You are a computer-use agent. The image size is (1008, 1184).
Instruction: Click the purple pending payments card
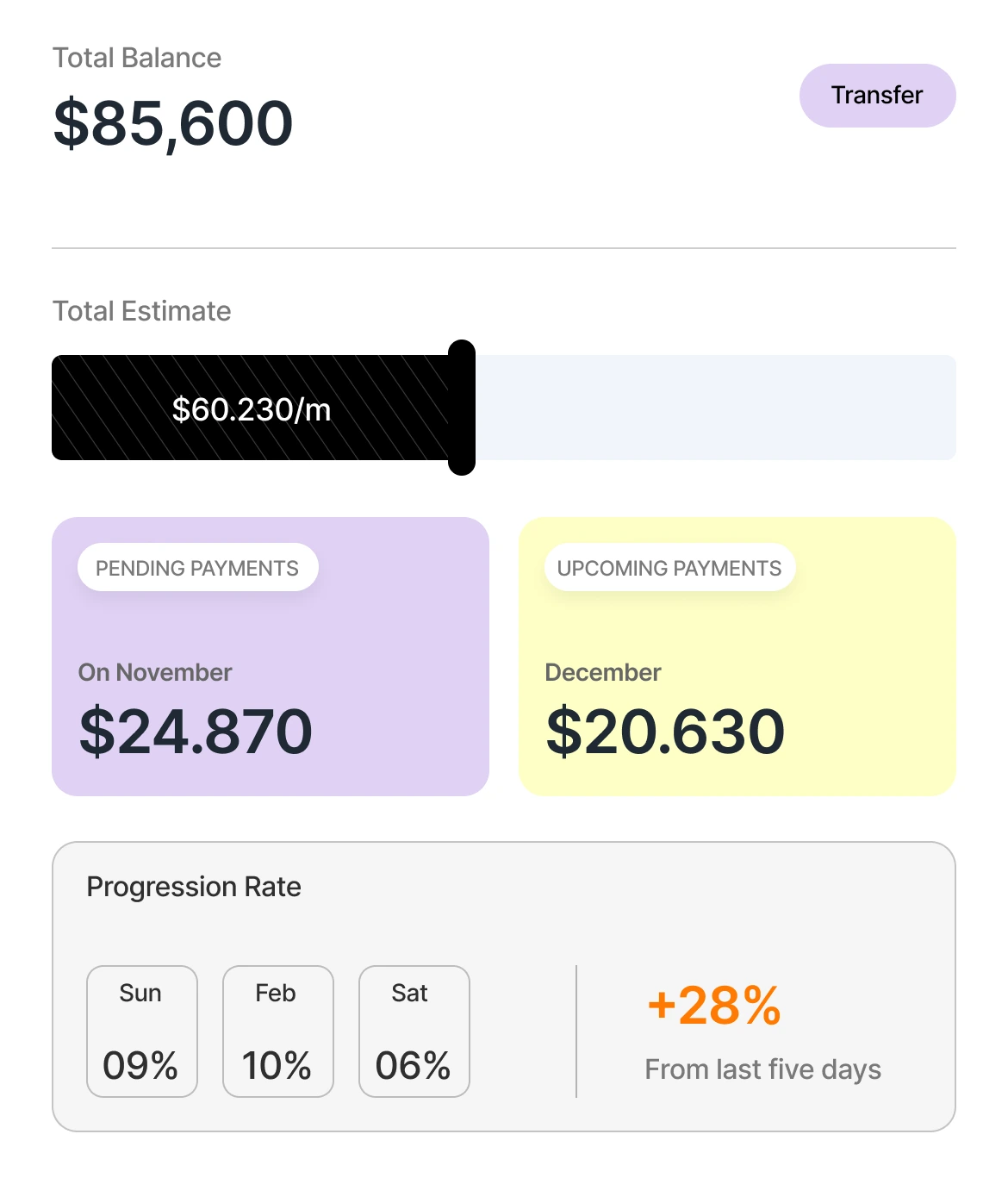click(270, 655)
